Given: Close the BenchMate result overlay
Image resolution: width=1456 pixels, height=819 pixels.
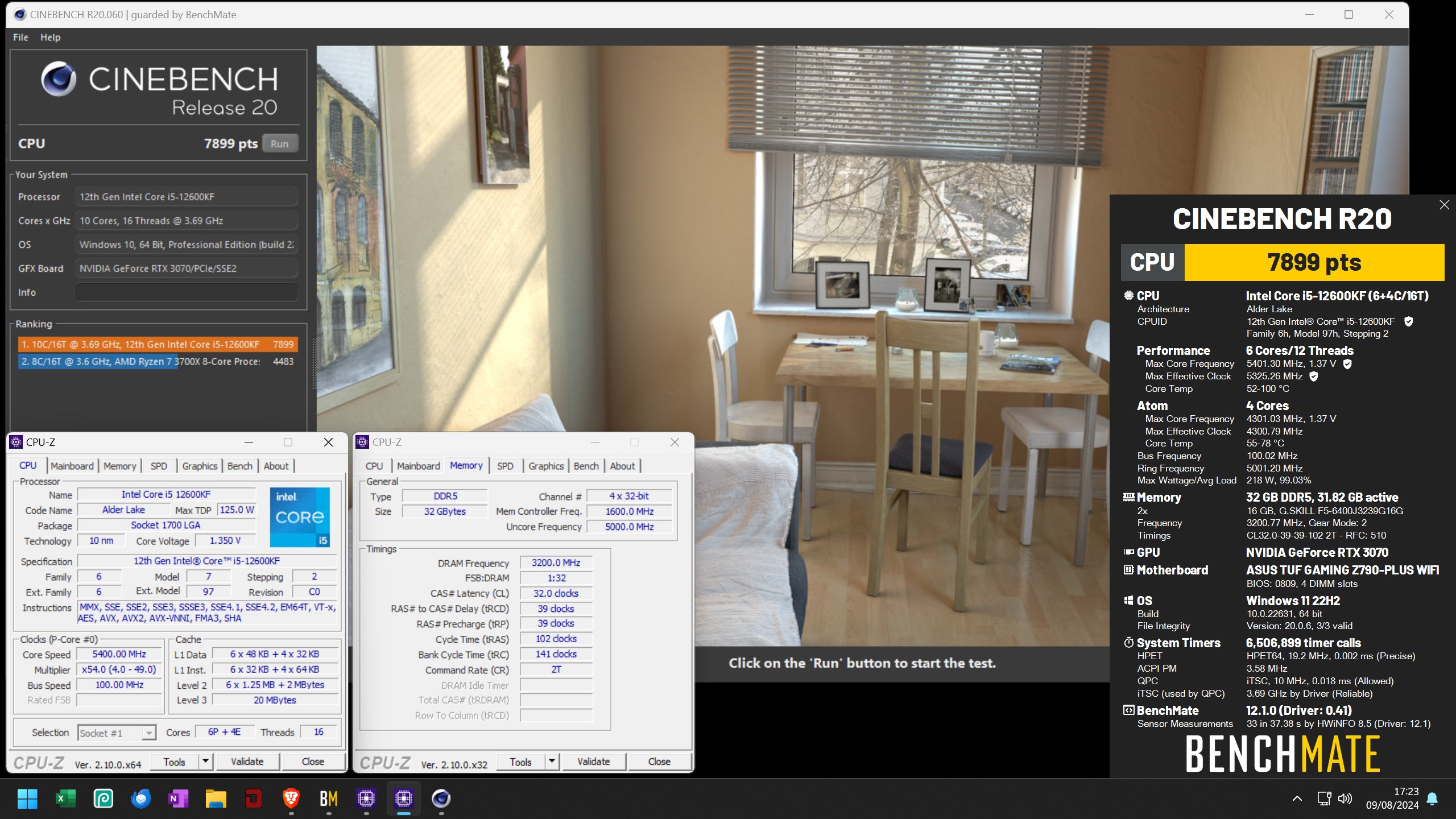Looking at the screenshot, I should pos(1444,205).
